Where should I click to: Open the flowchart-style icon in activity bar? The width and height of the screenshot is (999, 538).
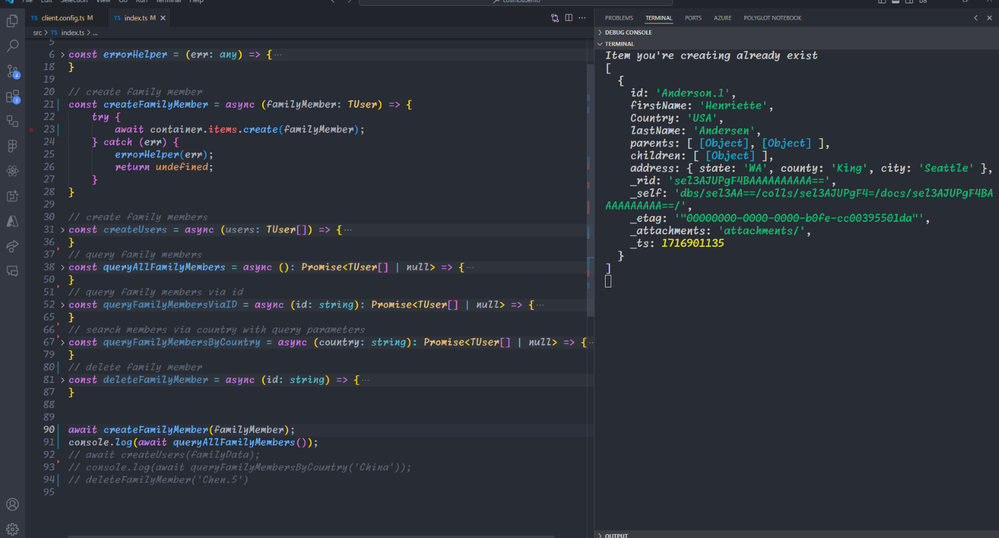(12, 121)
